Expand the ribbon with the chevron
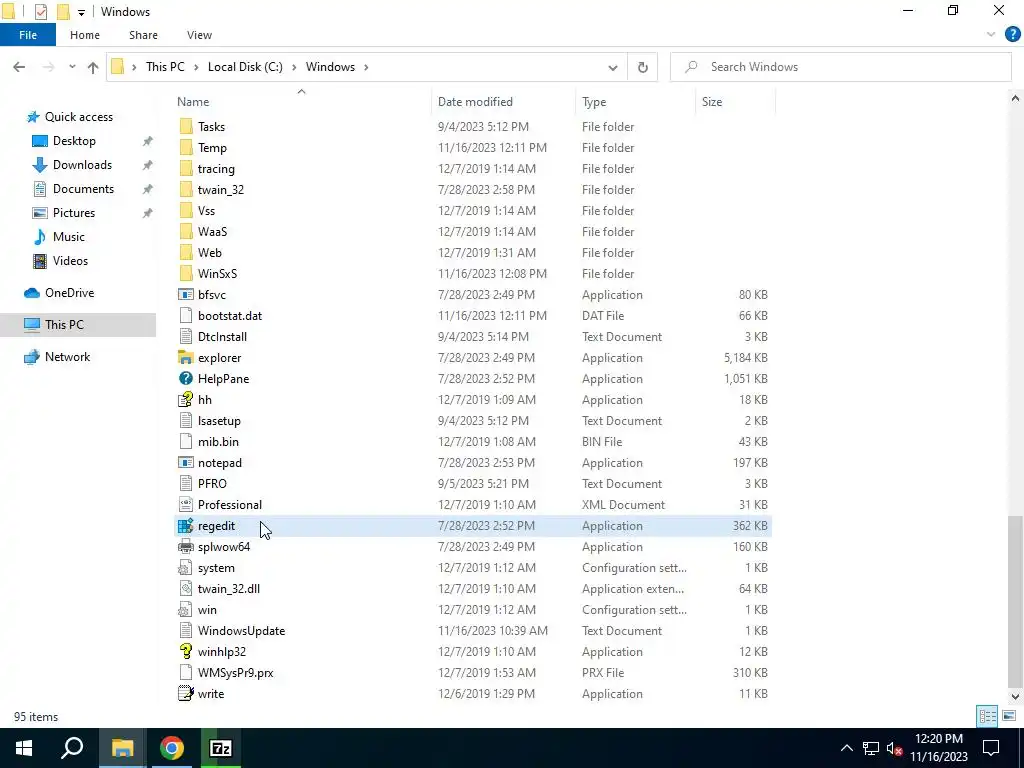 coord(991,35)
